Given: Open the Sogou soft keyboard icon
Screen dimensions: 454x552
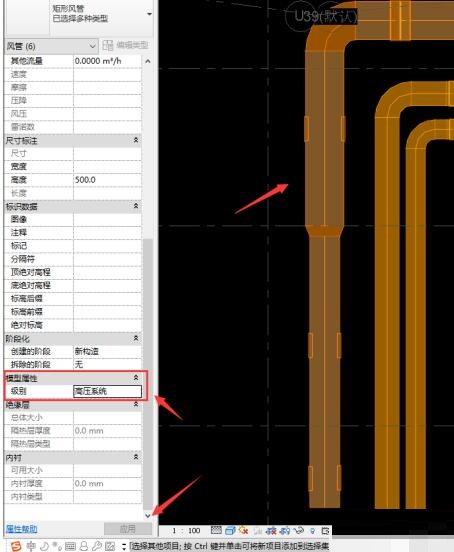Looking at the screenshot, I should (x=70, y=546).
